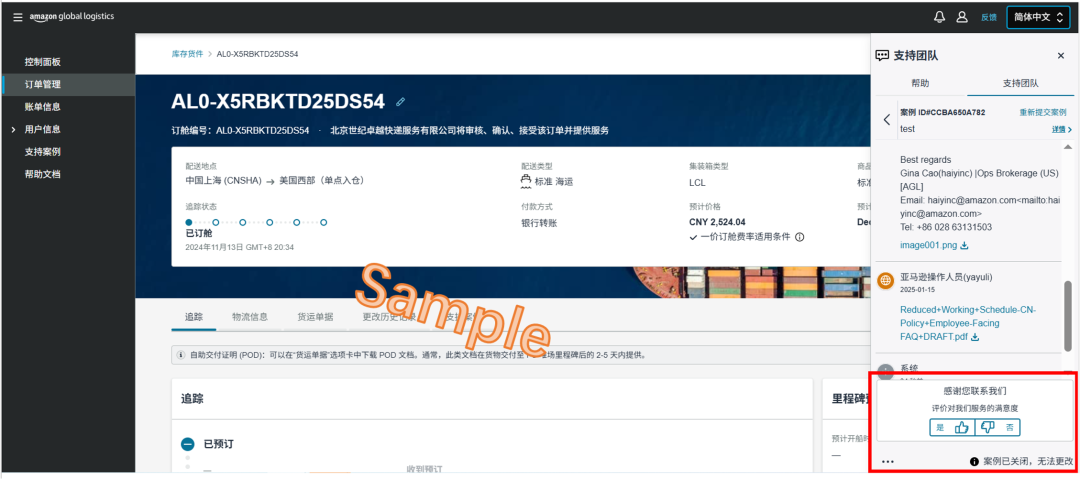Image resolution: width=1080 pixels, height=479 pixels.
Task: Open the 简体中文 language dropdown
Action: 1038,17
